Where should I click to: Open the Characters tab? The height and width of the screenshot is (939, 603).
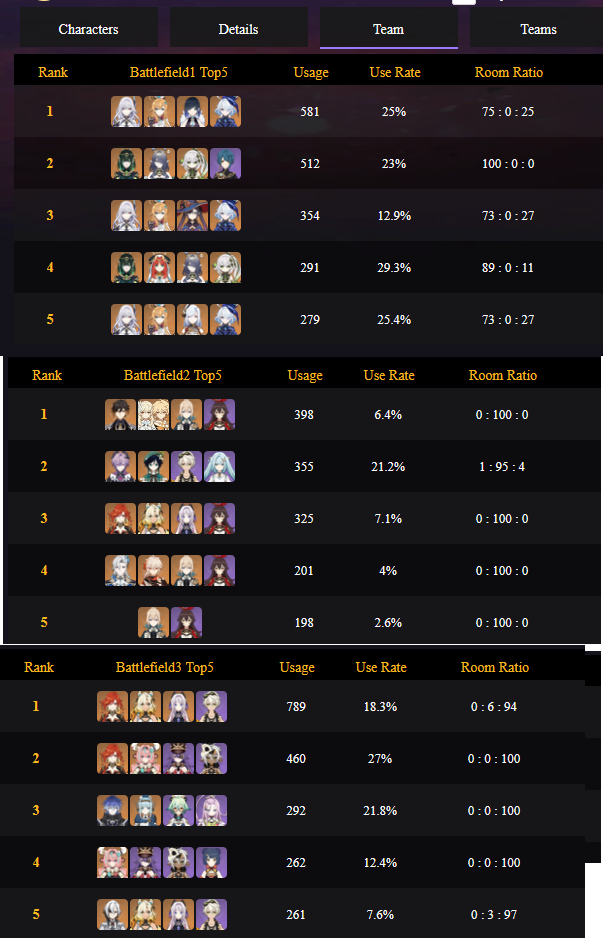(88, 29)
